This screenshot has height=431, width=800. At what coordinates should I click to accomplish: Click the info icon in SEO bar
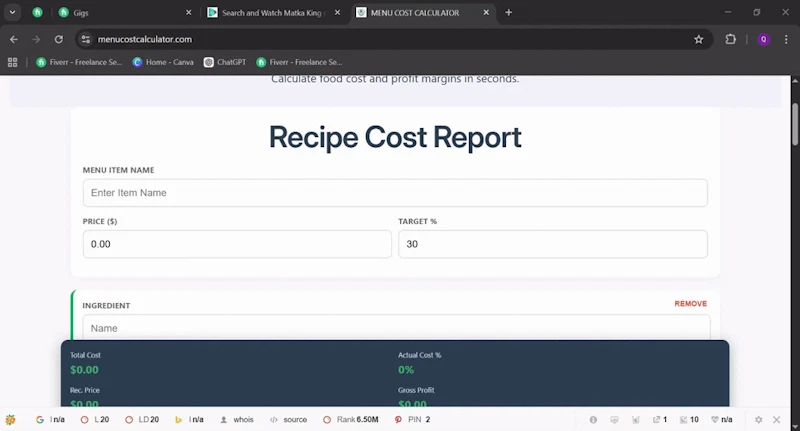(593, 419)
